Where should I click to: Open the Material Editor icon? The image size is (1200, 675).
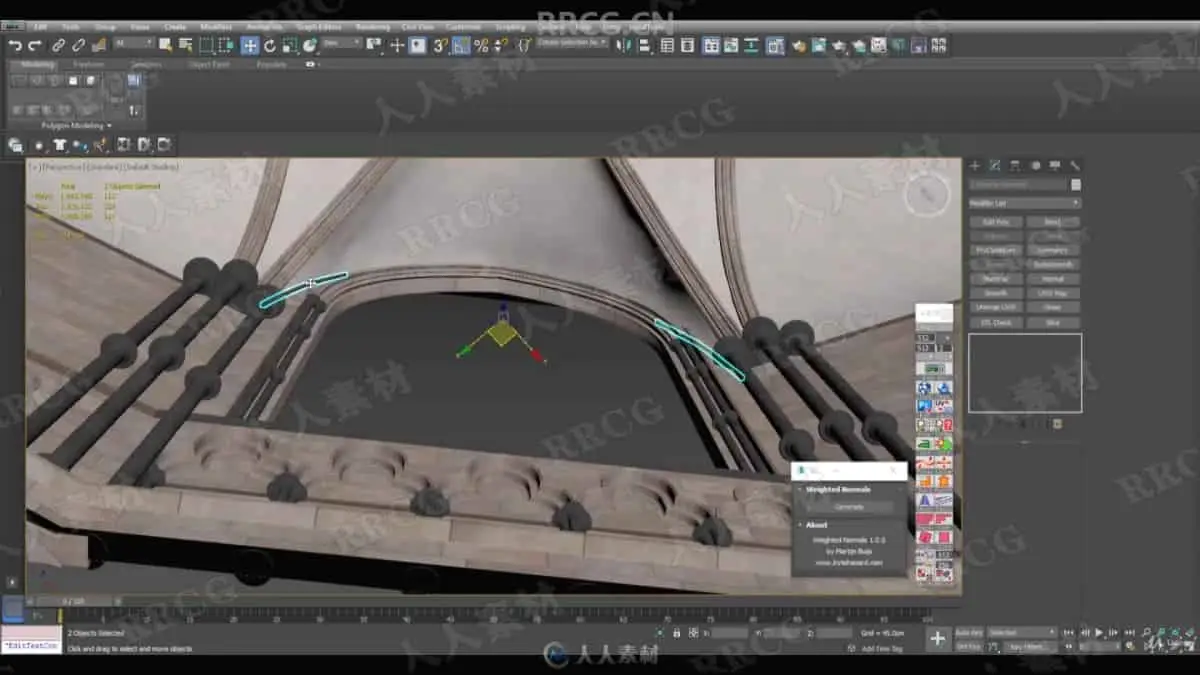click(x=775, y=45)
